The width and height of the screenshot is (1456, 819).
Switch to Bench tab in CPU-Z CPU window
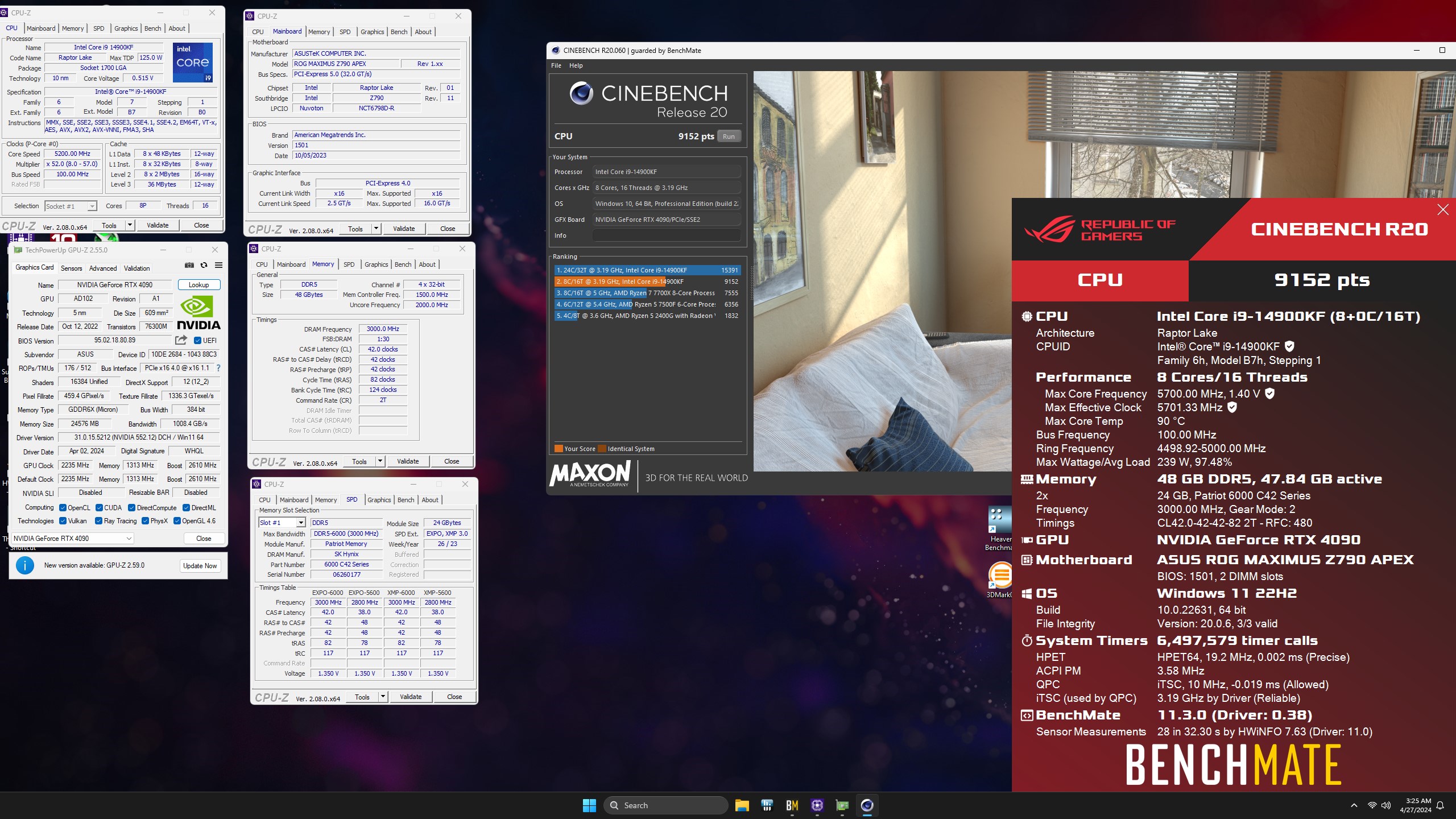click(x=152, y=28)
